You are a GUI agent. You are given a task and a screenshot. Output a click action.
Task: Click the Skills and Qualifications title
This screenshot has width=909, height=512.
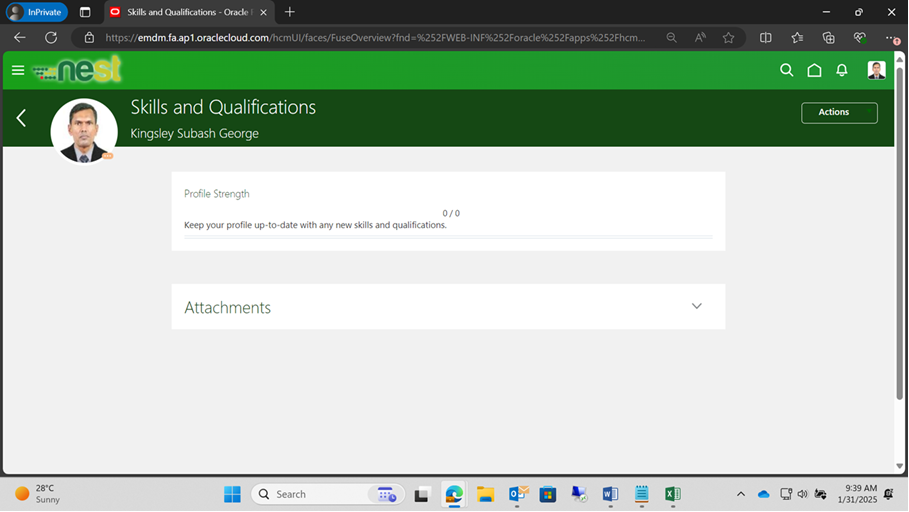click(223, 107)
